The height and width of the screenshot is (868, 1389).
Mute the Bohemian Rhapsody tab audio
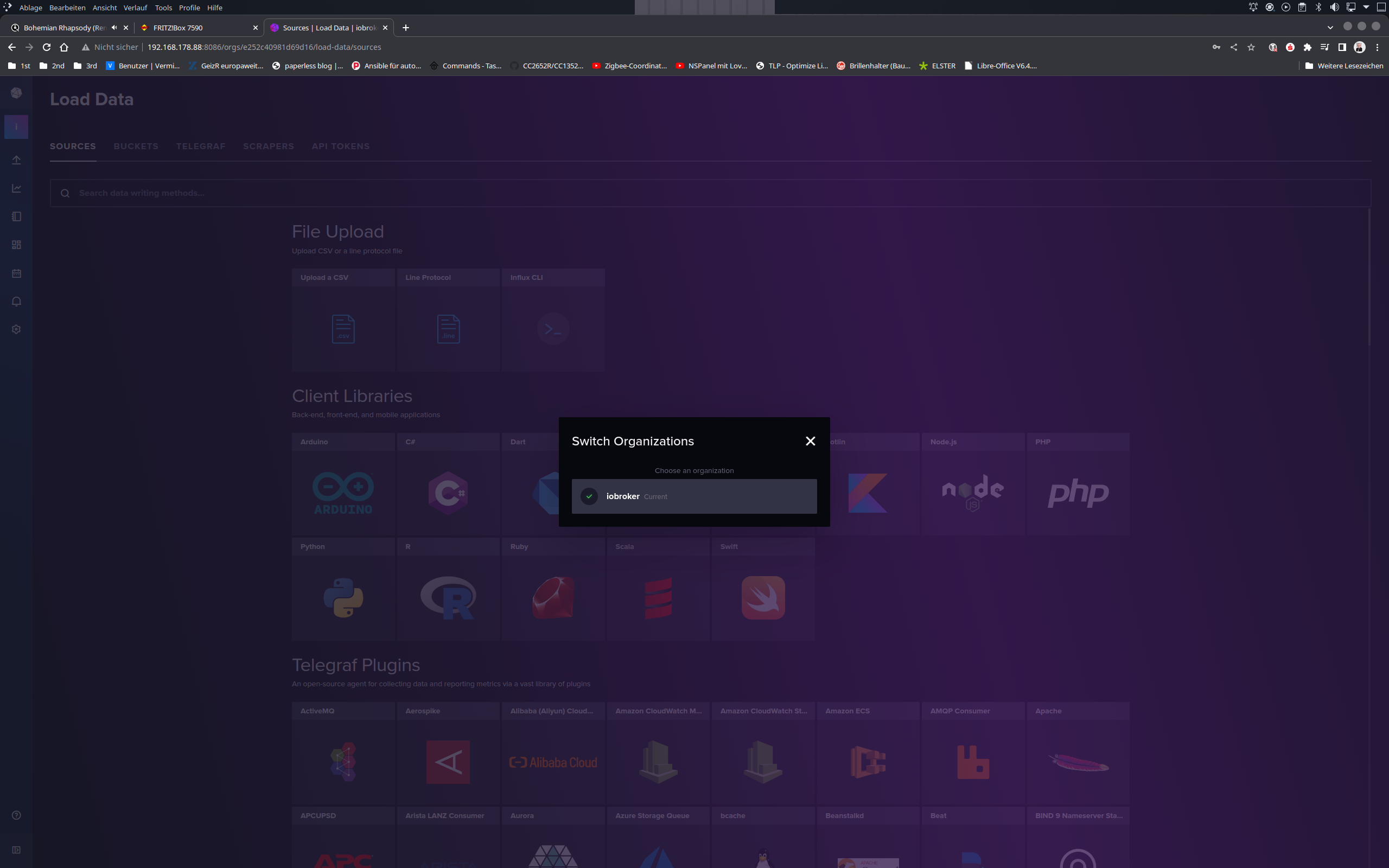[x=114, y=28]
